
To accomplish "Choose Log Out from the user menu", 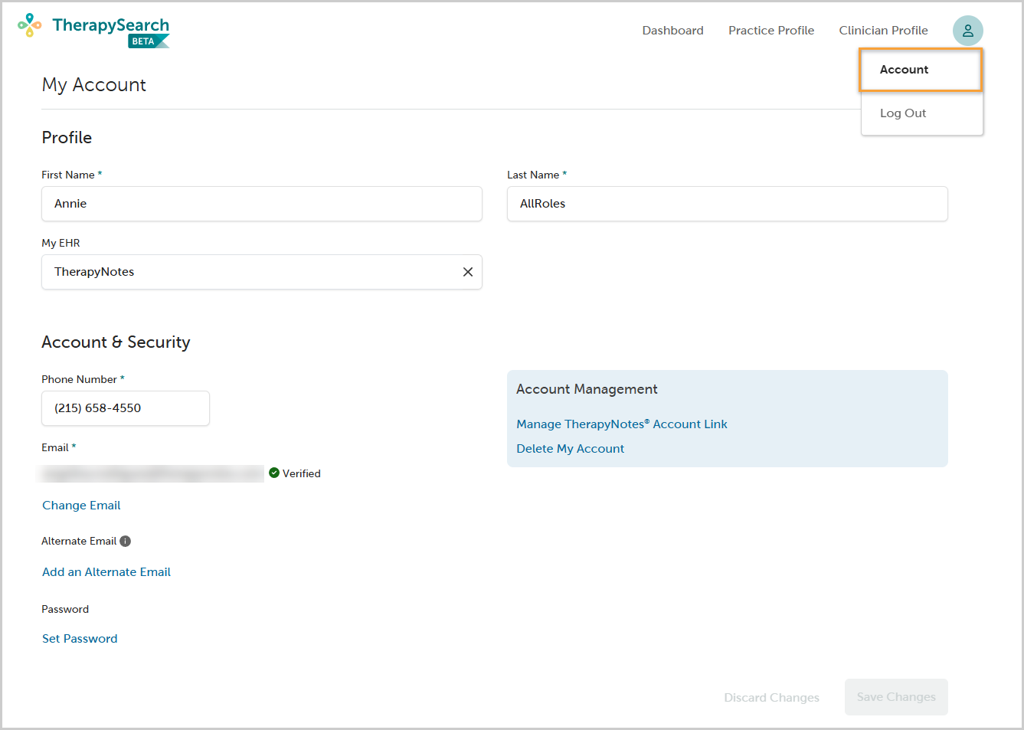I will pyautogui.click(x=903, y=113).
